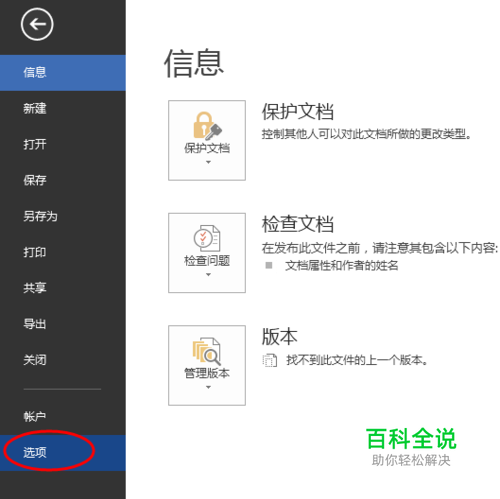The image size is (500, 499).
Task: Click the back arrow circle icon
Action: [37, 24]
